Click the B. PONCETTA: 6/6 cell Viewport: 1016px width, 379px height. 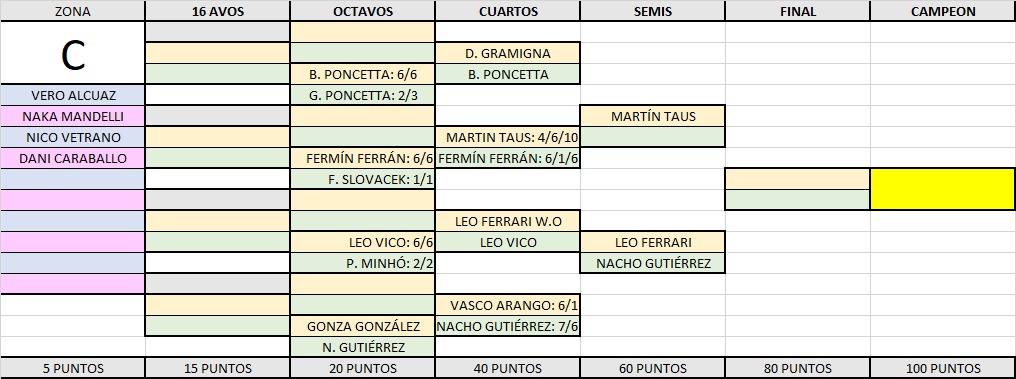tap(363, 75)
